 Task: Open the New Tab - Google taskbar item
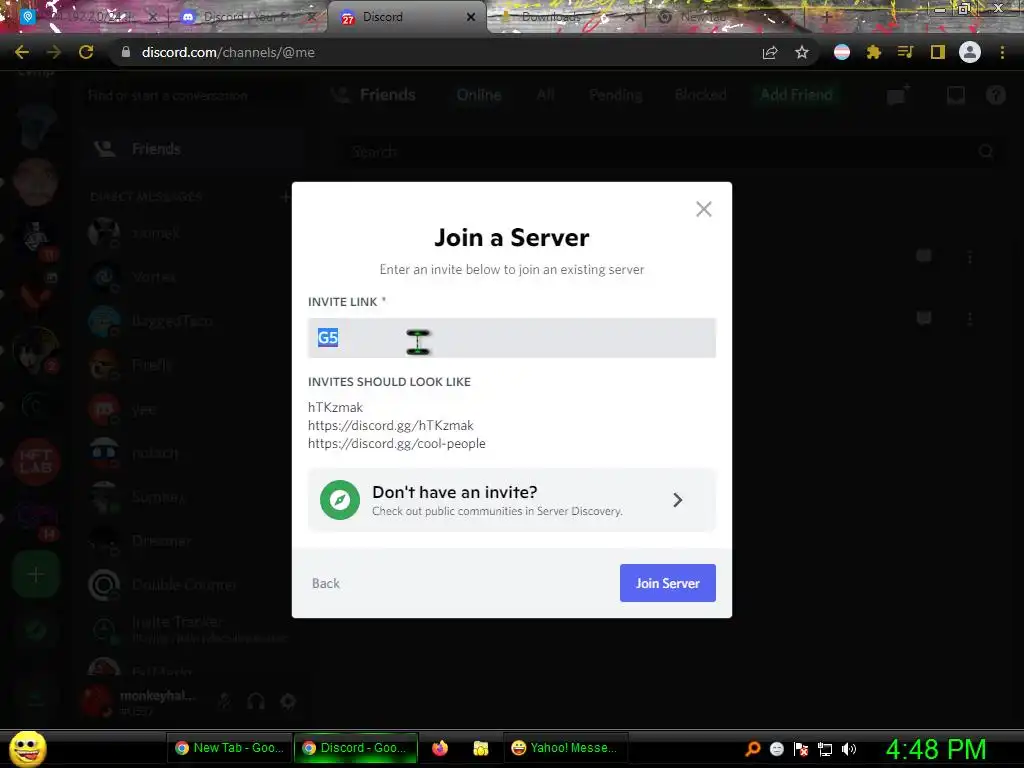229,748
